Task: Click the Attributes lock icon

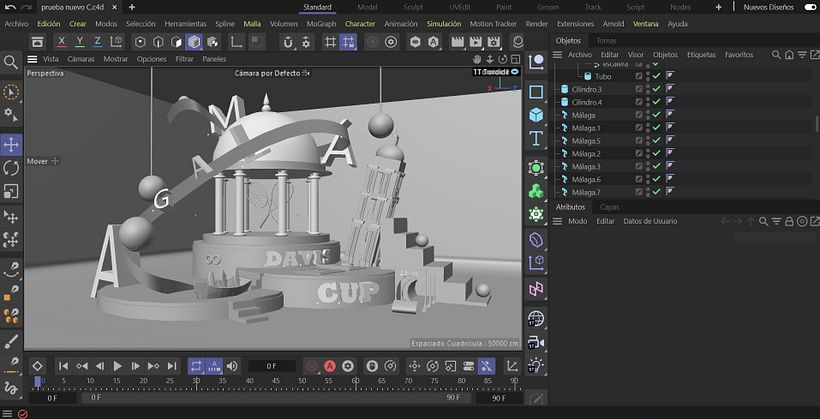Action: [789, 222]
